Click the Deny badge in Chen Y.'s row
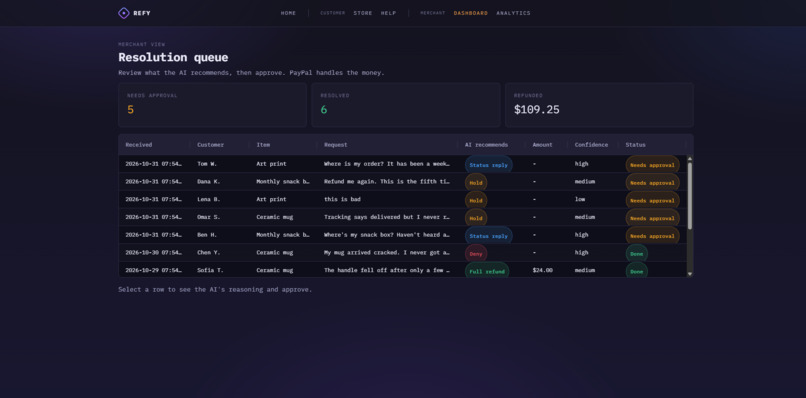The width and height of the screenshot is (806, 398). coord(476,254)
